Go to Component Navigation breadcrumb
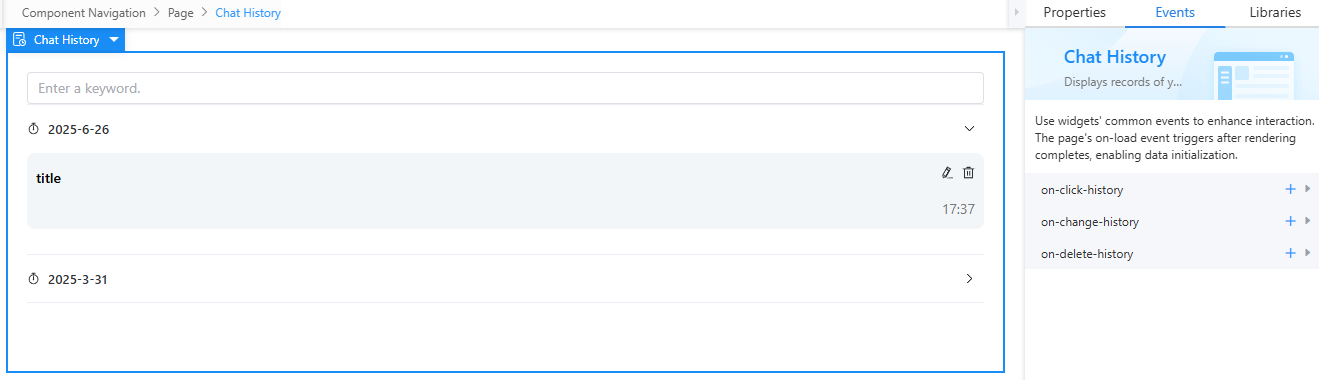This screenshot has width=1319, height=380. [x=84, y=13]
